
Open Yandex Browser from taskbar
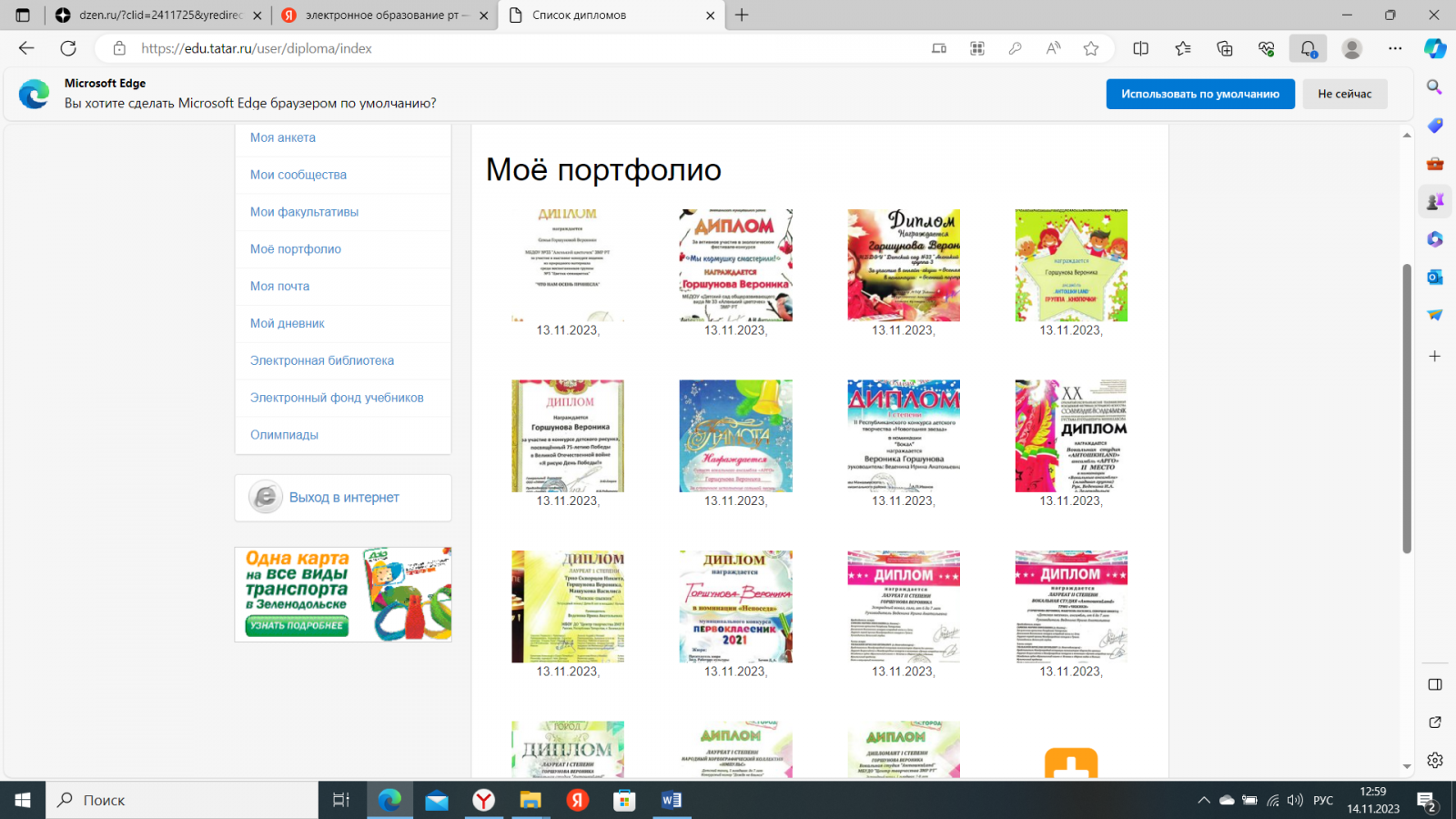coord(484,800)
